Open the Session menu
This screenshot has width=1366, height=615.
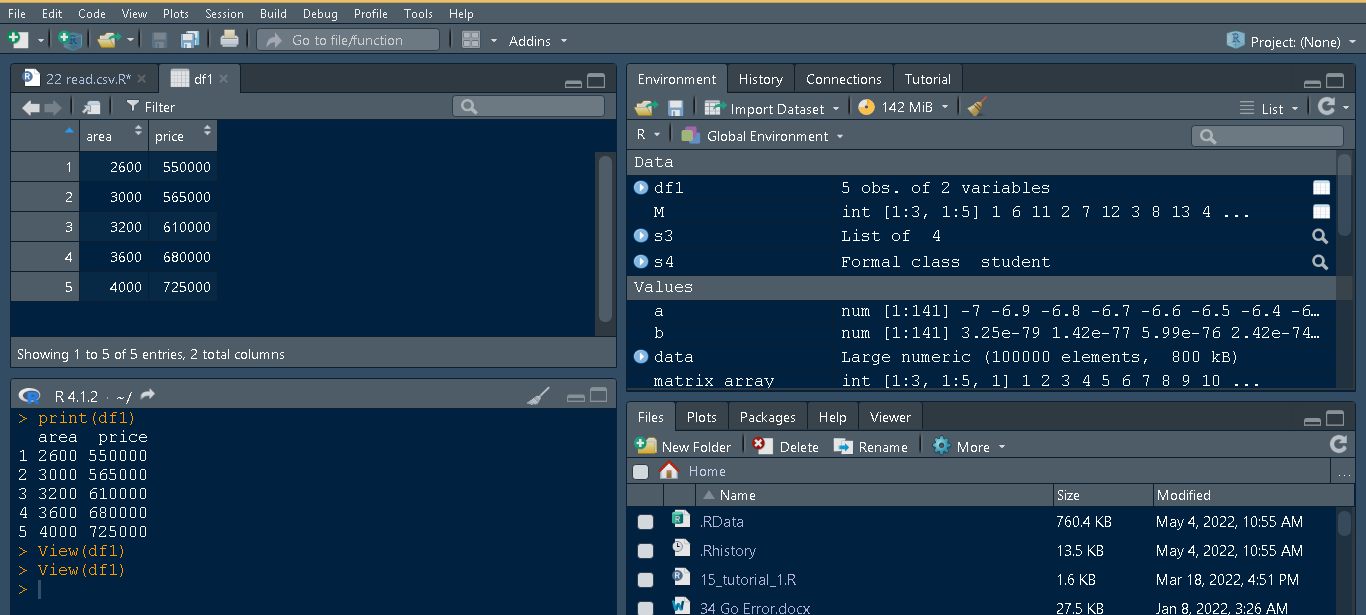coord(224,13)
